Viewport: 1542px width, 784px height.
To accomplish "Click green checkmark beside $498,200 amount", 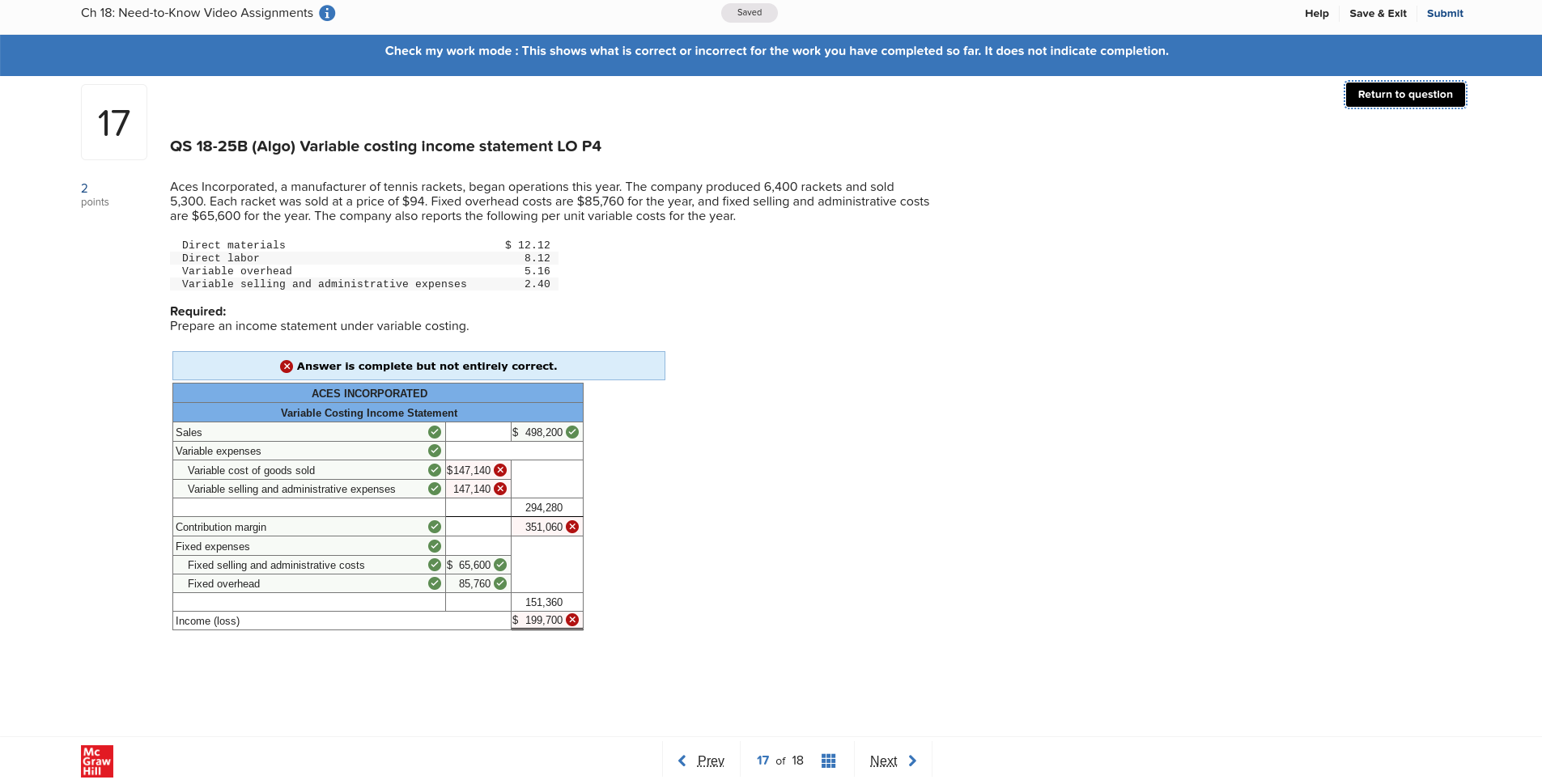I will [572, 432].
